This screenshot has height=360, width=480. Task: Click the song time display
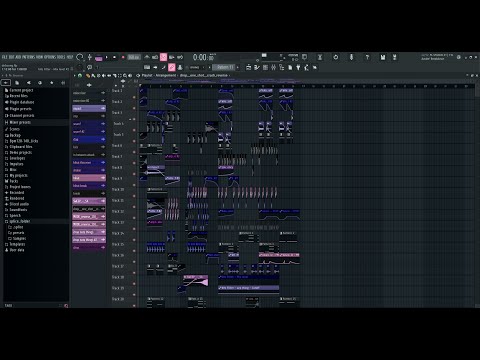(204, 57)
